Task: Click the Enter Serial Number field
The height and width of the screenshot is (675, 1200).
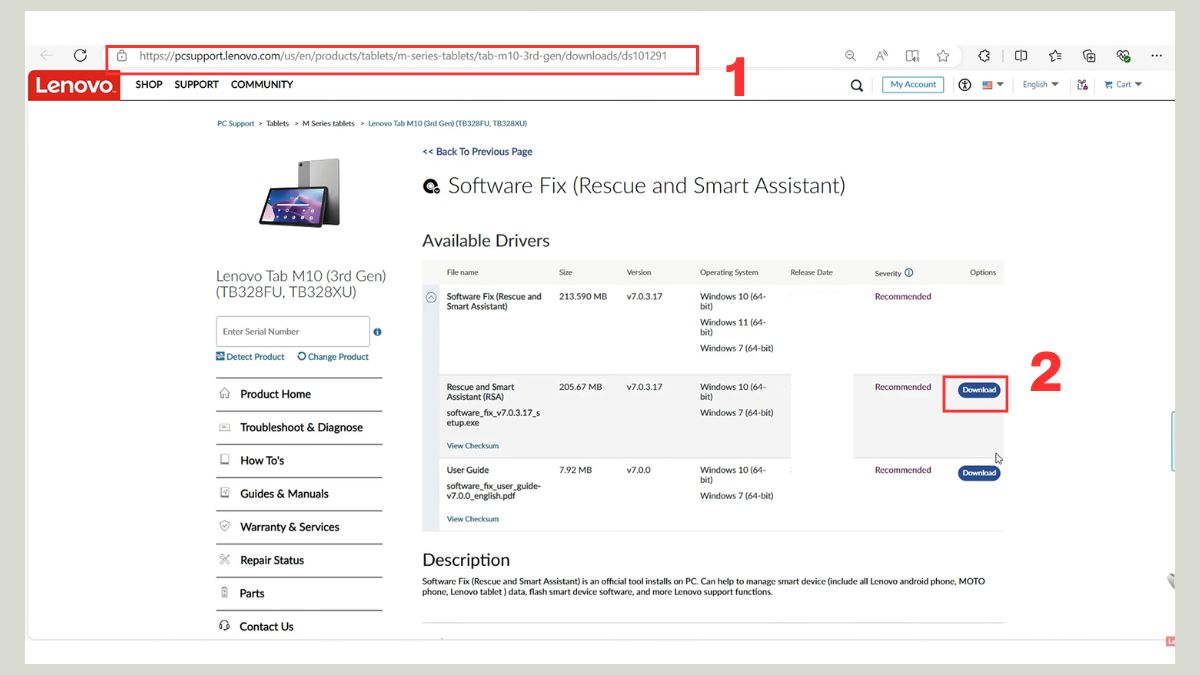Action: click(x=292, y=332)
